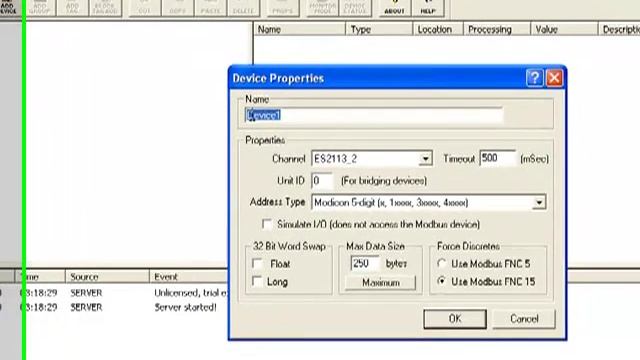Check the Float word swap option

(257, 264)
